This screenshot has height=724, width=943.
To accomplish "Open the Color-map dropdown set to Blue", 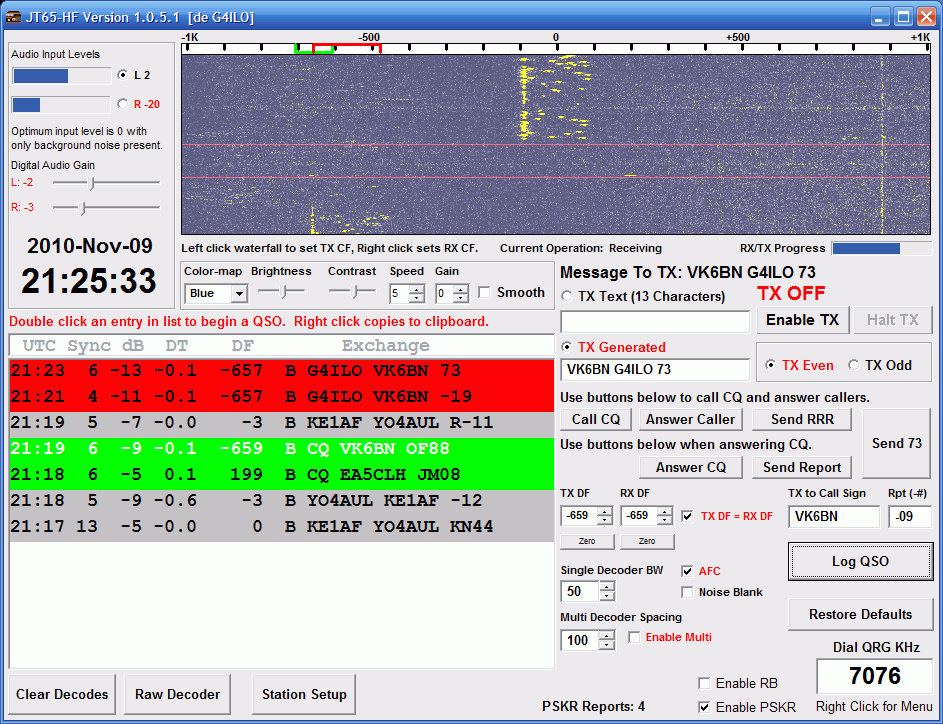I will [239, 293].
